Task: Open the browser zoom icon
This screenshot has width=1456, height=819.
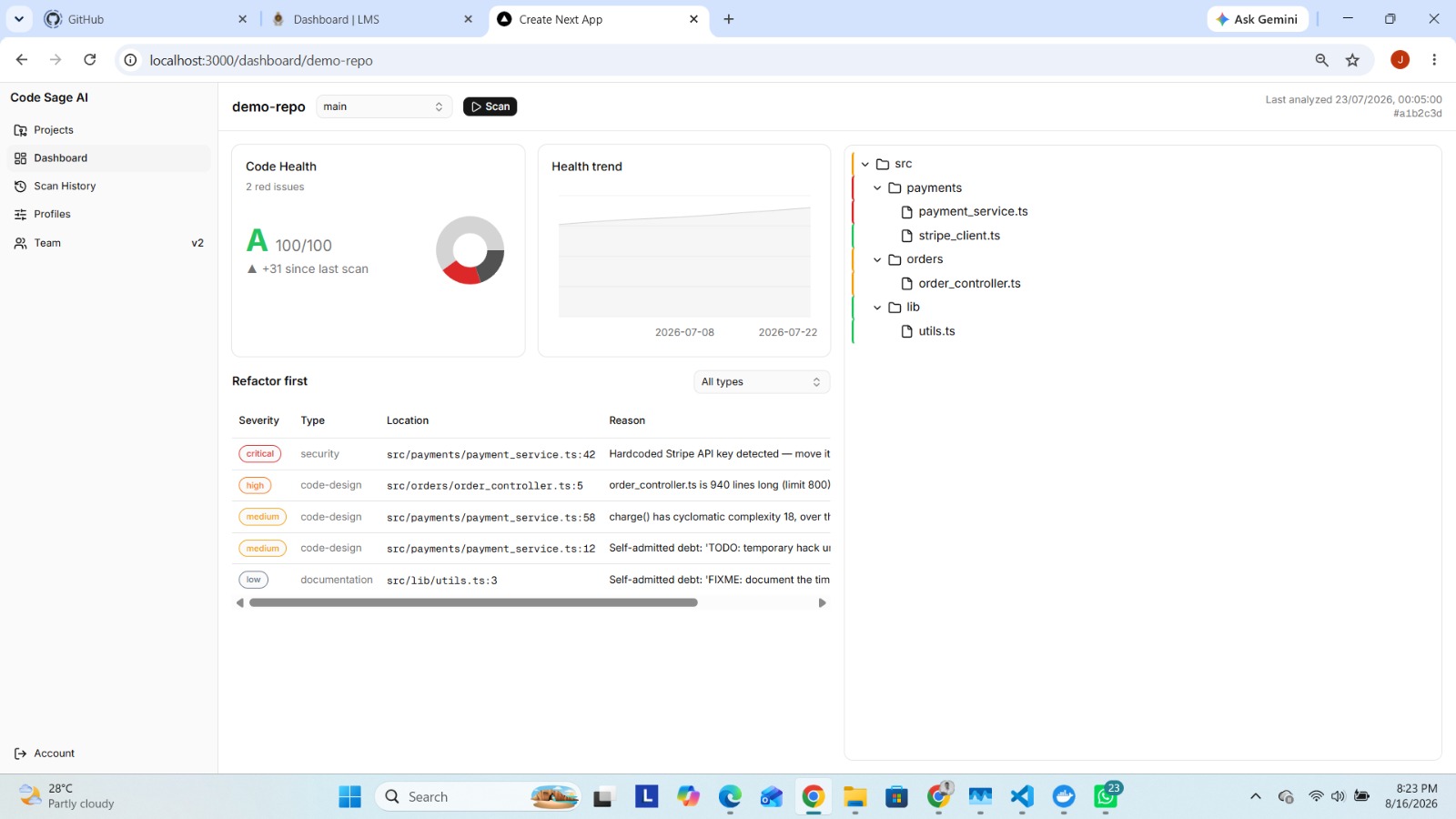Action: tap(1321, 60)
